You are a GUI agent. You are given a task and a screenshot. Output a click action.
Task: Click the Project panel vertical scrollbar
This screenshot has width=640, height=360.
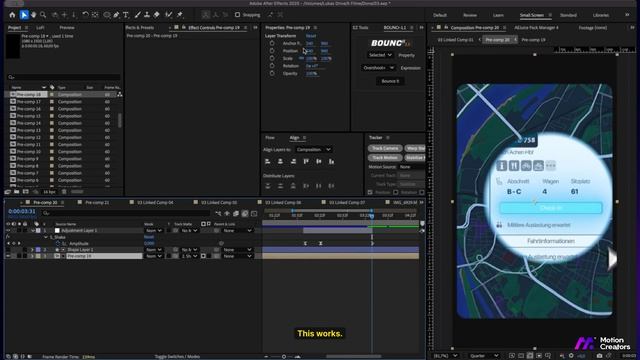point(120,120)
